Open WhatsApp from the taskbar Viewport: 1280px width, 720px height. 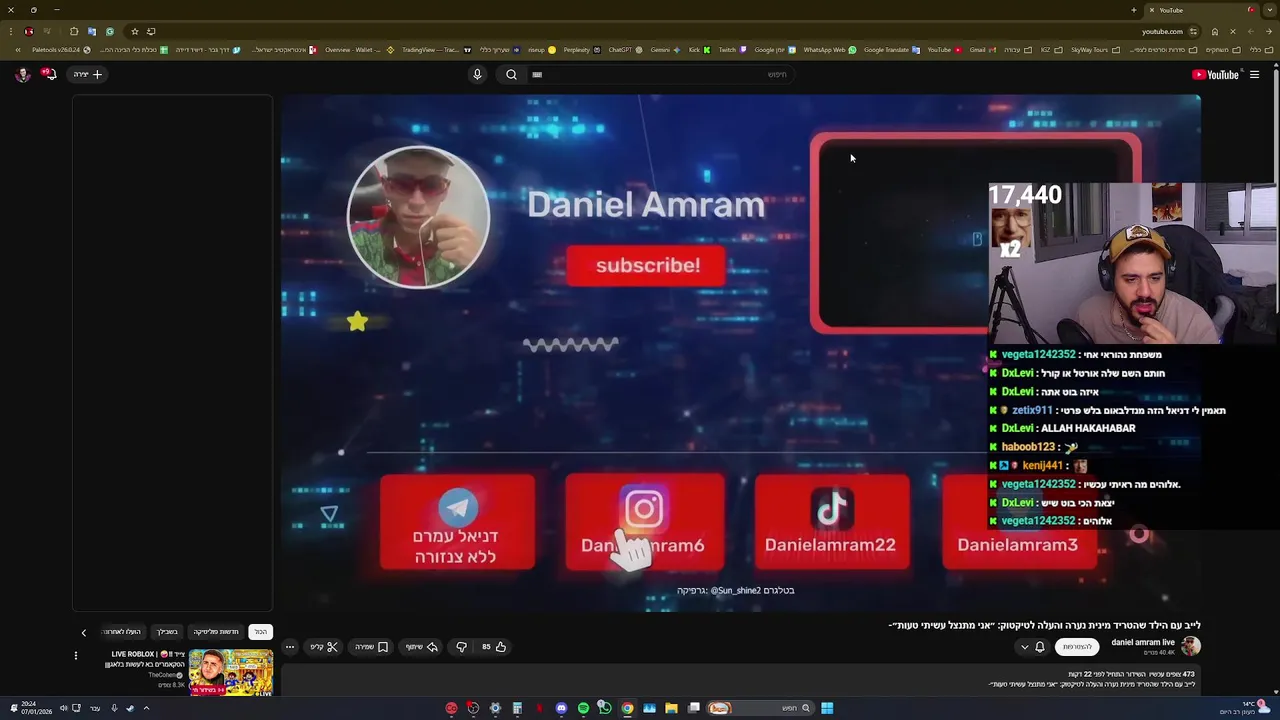coord(605,708)
